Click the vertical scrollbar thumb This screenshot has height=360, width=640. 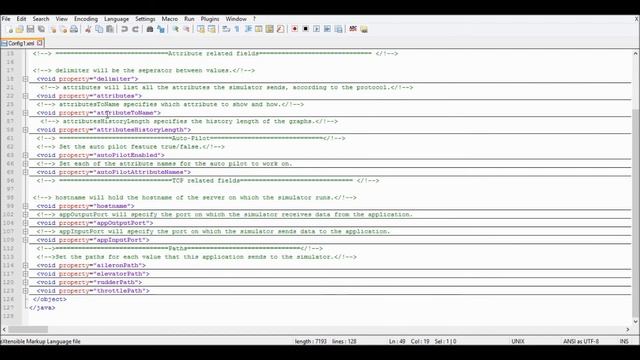(x=636, y=212)
